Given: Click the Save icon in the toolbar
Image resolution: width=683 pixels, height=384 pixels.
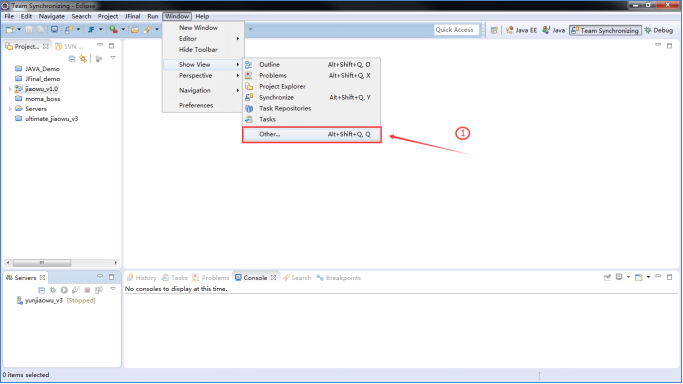Looking at the screenshot, I should tap(29, 30).
